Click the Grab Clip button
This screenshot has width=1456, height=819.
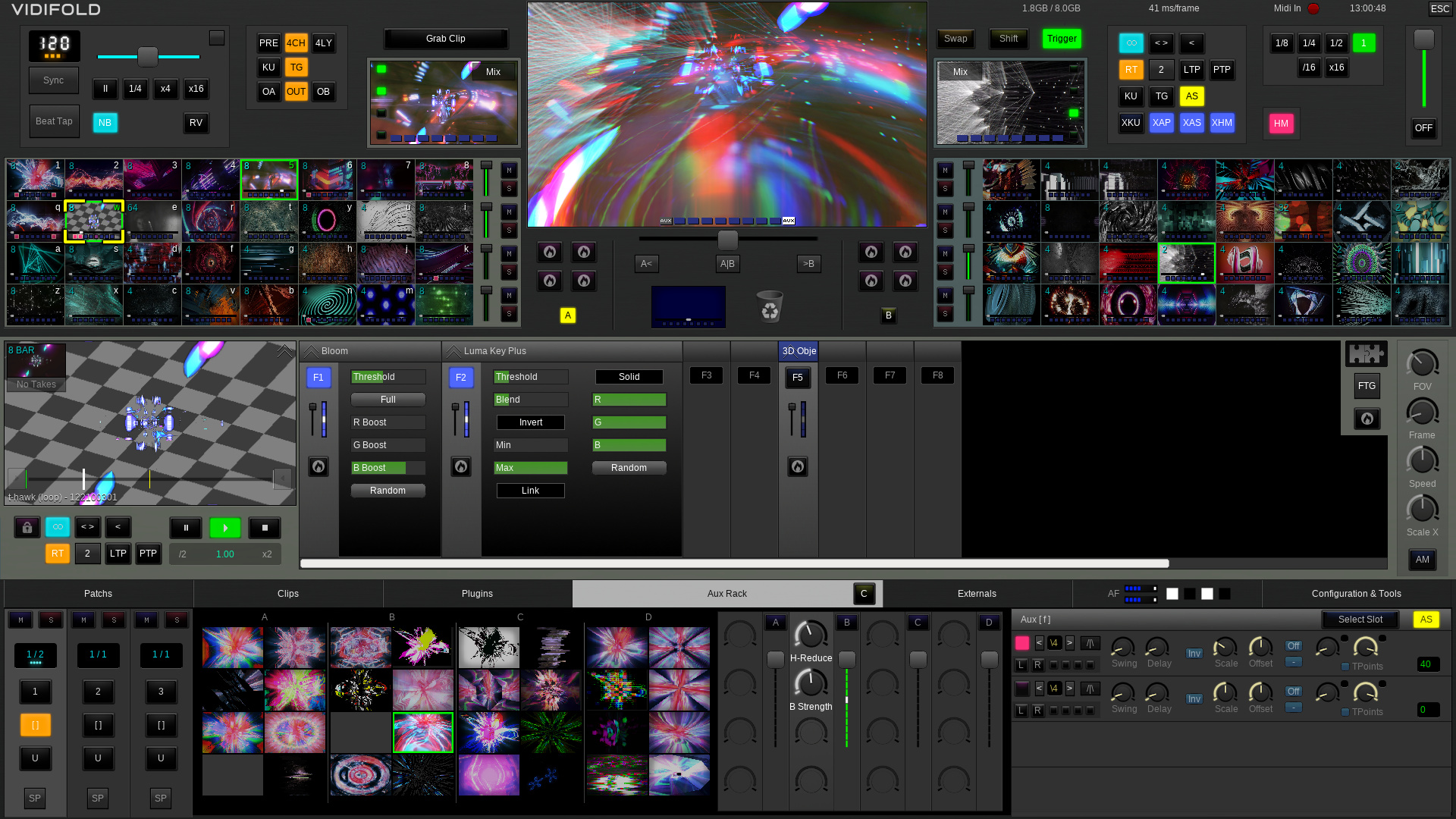[446, 39]
